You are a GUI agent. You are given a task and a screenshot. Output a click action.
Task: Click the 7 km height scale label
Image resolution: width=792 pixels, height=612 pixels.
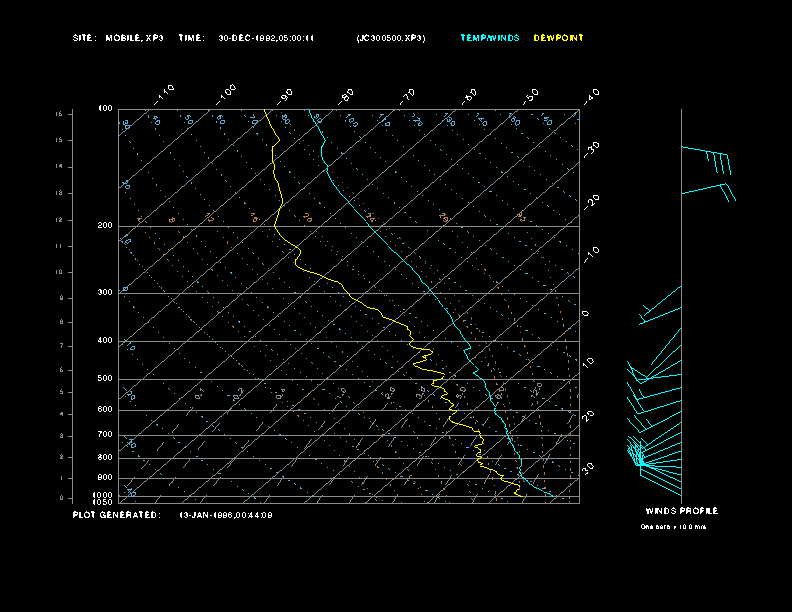click(x=62, y=346)
